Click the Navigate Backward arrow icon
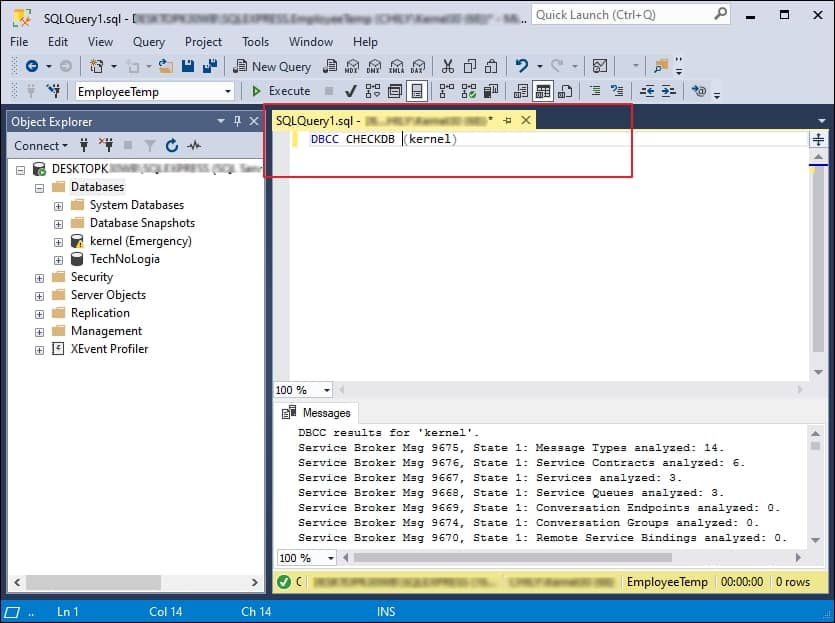Screen dimensions: 835x623 (x=32, y=67)
